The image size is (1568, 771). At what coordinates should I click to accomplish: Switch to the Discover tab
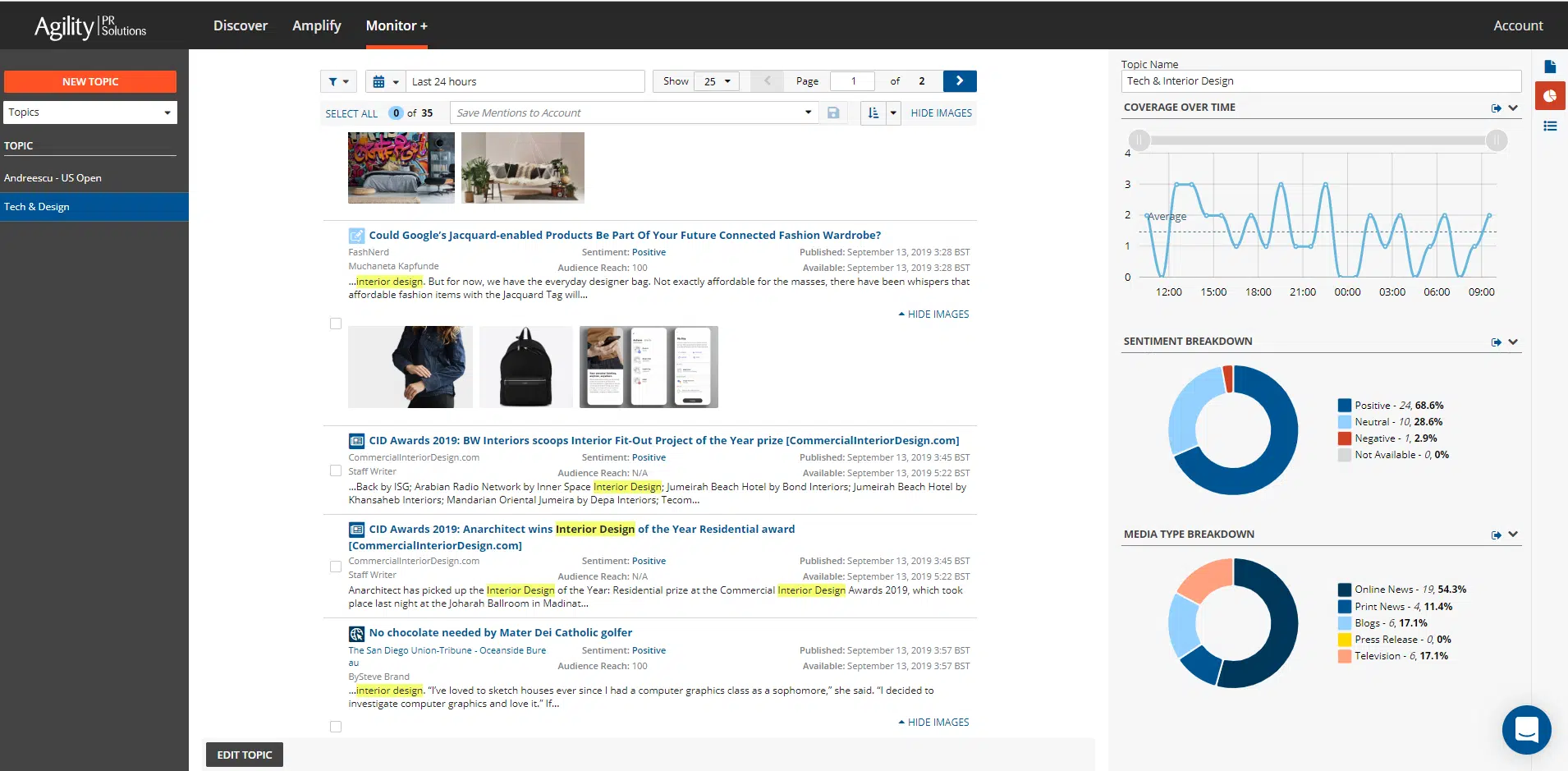click(x=241, y=25)
